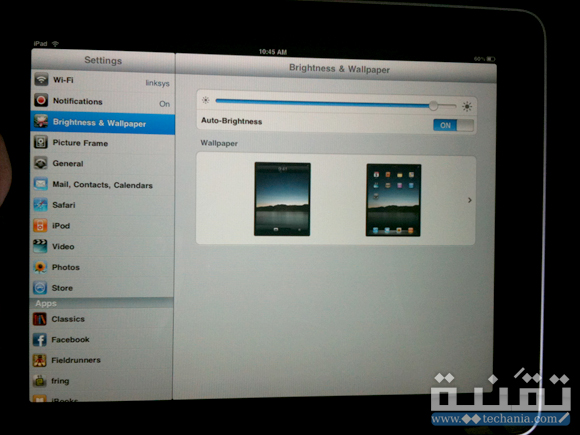Image resolution: width=580 pixels, height=435 pixels.
Task: Open Facebook app settings label
Action: [70, 340]
